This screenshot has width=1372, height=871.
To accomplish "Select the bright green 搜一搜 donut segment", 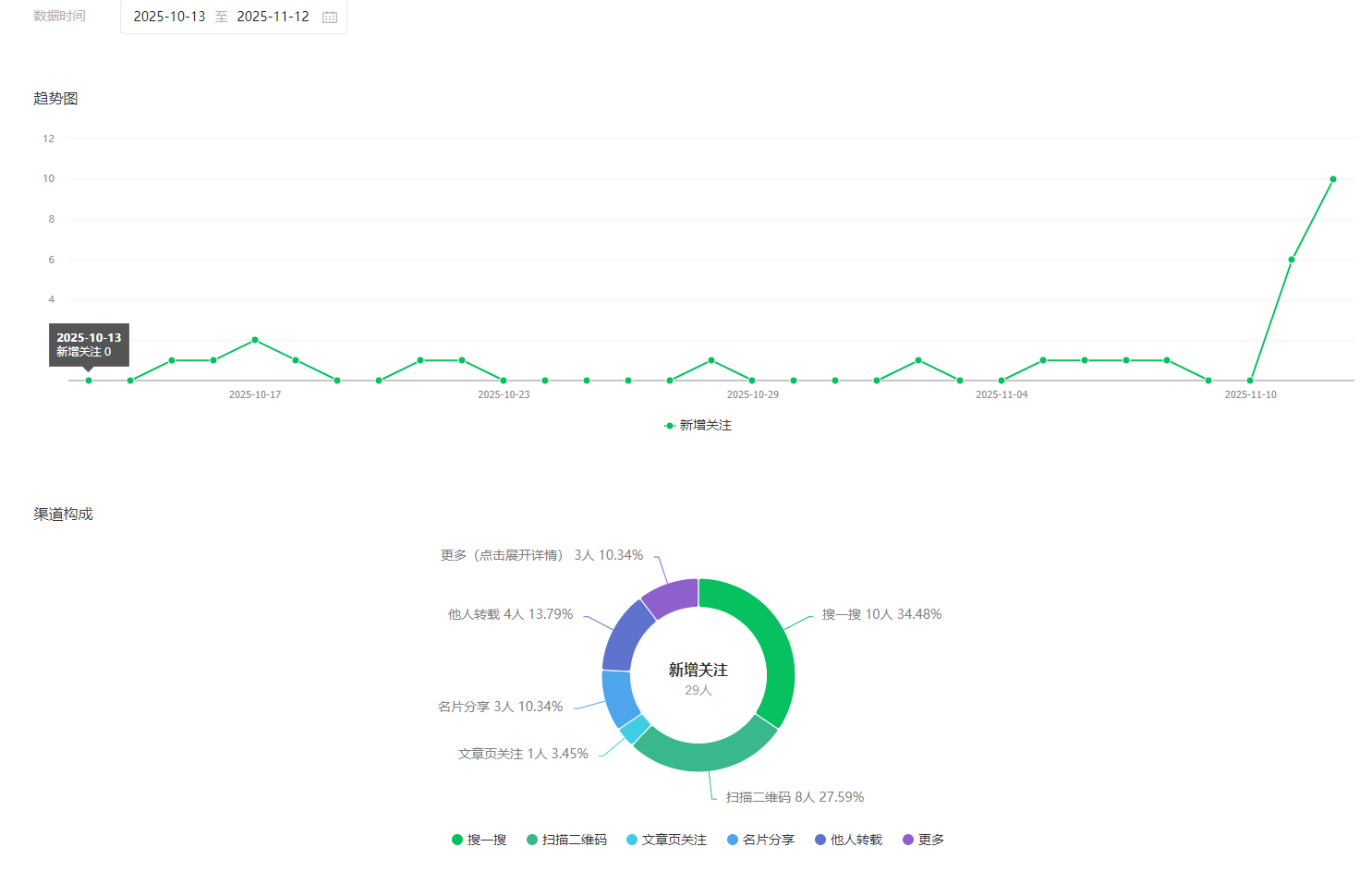I will pyautogui.click(x=771, y=647).
